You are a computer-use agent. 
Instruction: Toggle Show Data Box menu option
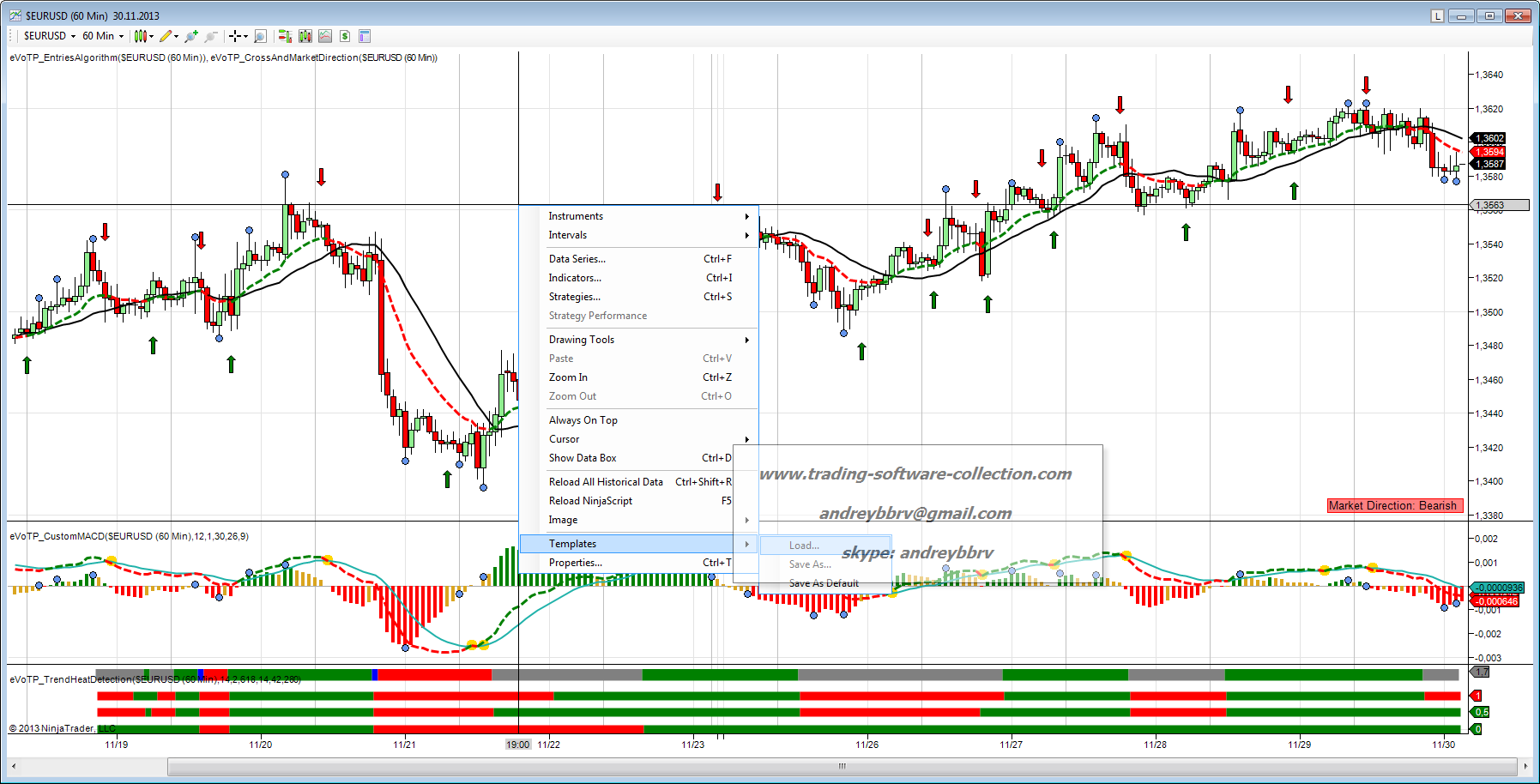pos(583,458)
